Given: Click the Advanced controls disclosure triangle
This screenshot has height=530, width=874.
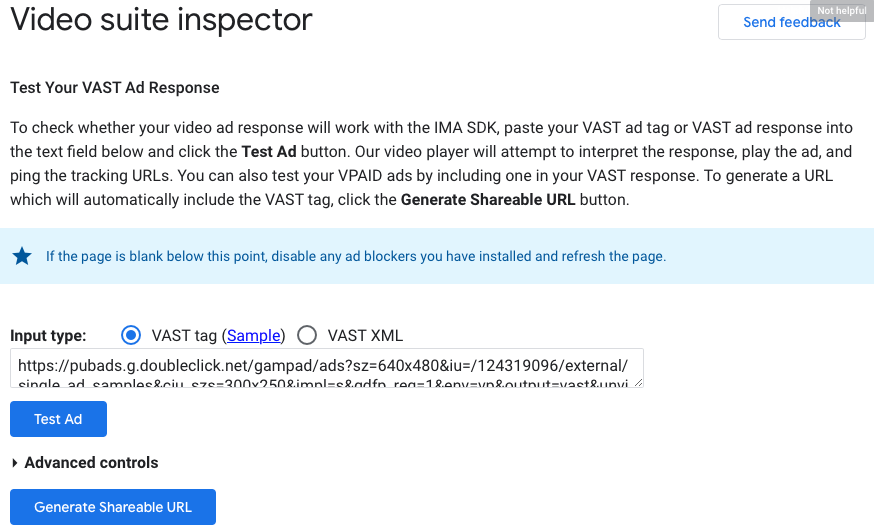Looking at the screenshot, I should coord(15,463).
